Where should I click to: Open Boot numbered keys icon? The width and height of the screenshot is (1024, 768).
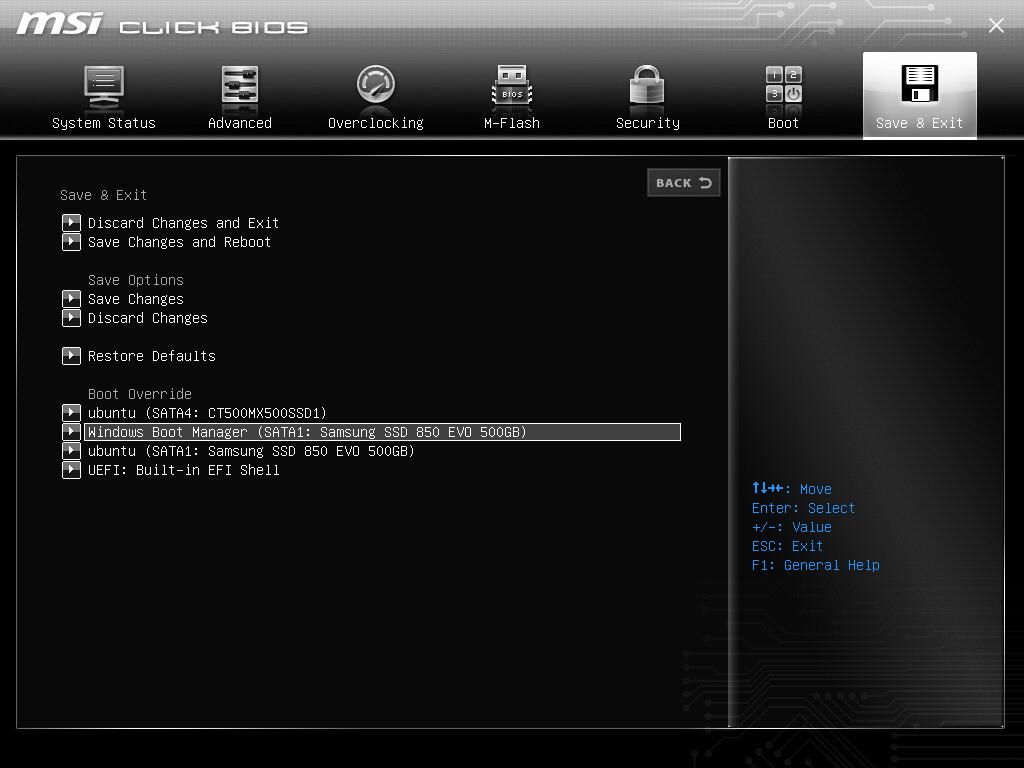click(x=784, y=84)
